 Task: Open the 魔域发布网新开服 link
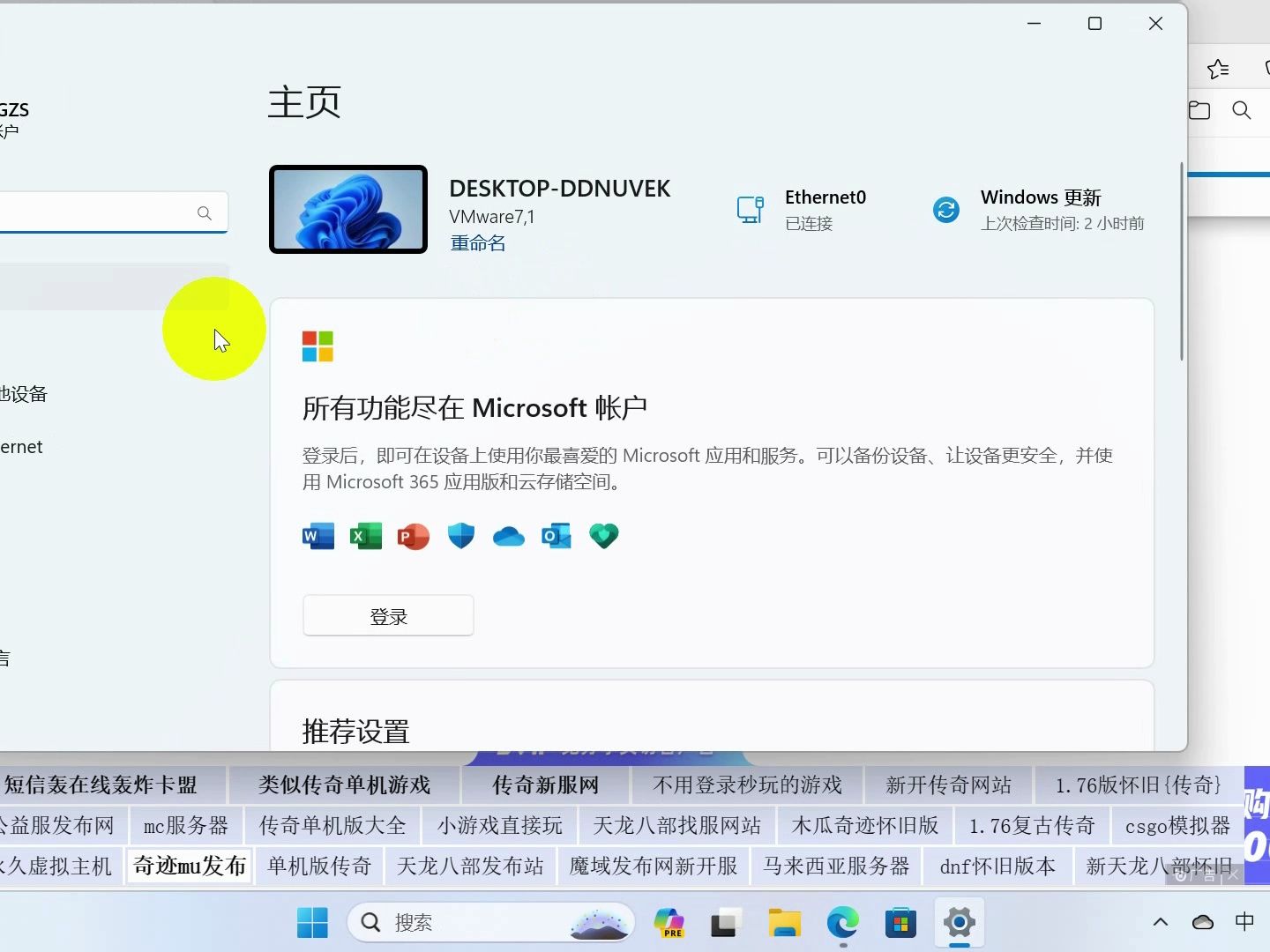[653, 866]
